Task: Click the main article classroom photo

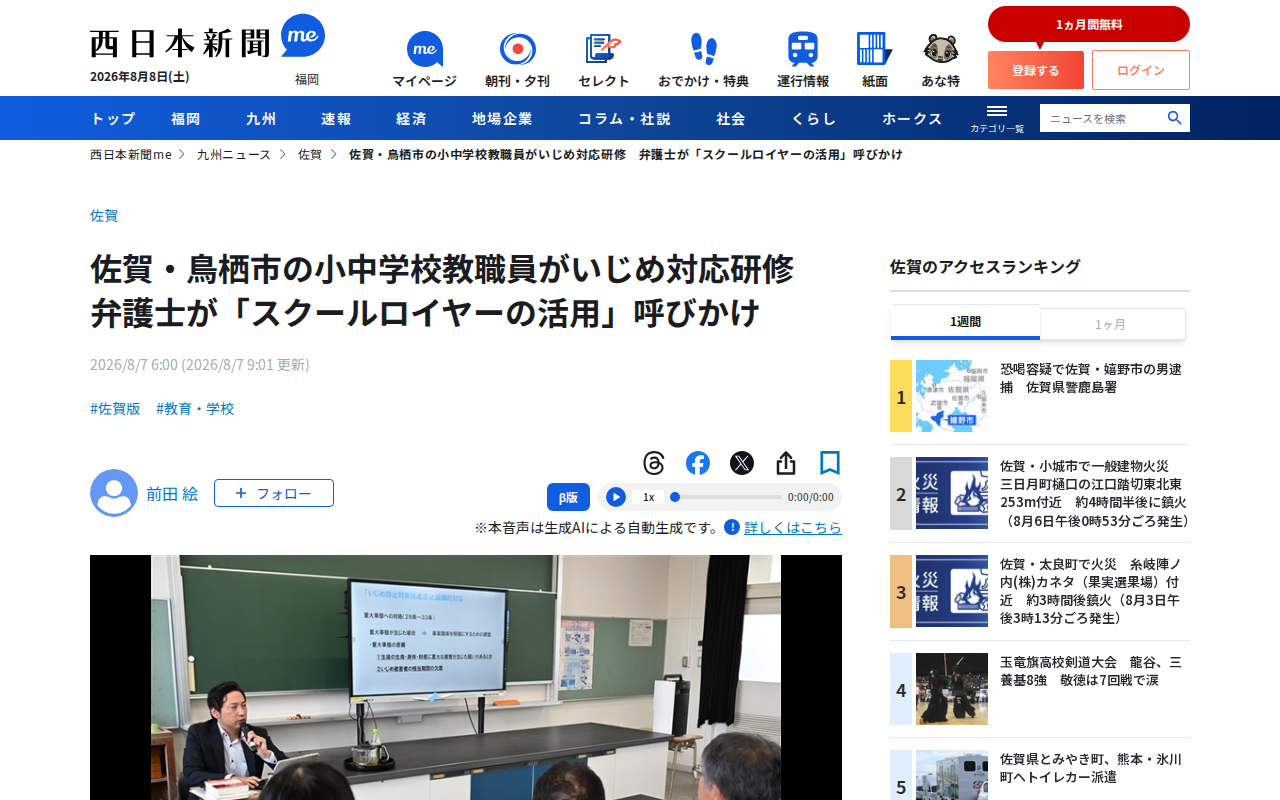Action: click(466, 677)
